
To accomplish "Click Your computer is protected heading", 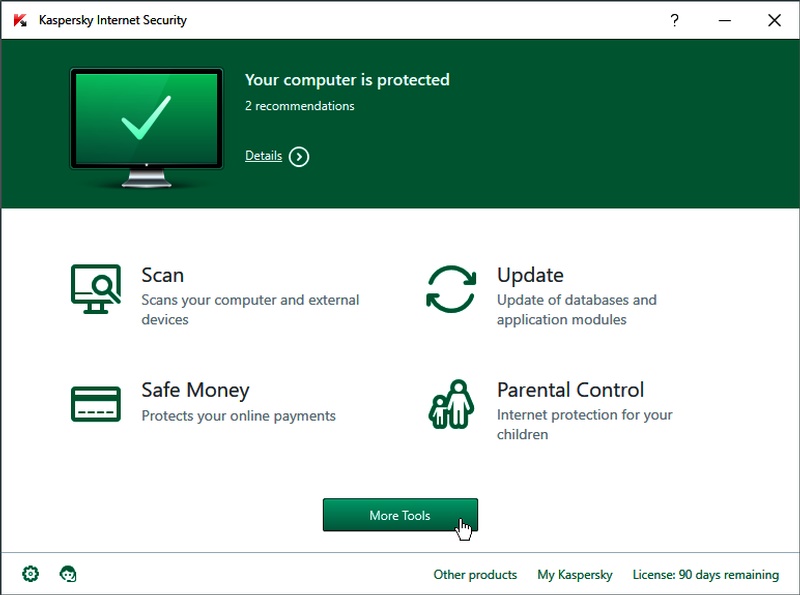I will (x=348, y=80).
